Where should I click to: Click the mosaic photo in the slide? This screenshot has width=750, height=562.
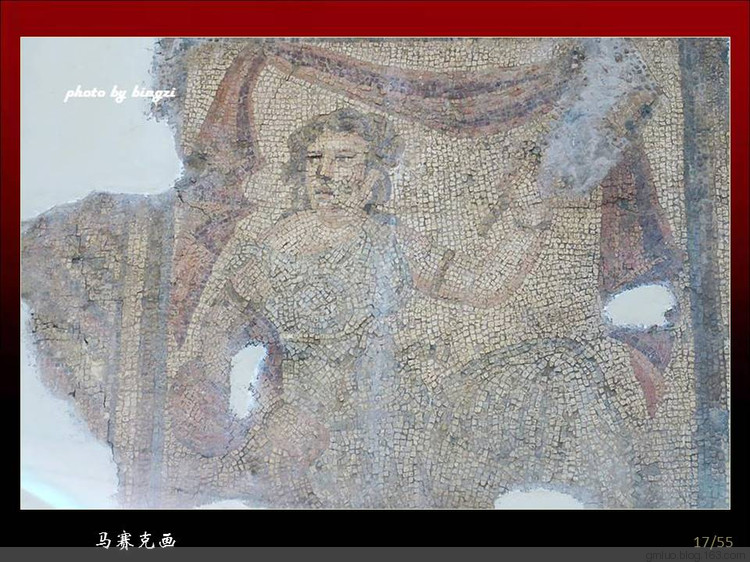point(375,273)
